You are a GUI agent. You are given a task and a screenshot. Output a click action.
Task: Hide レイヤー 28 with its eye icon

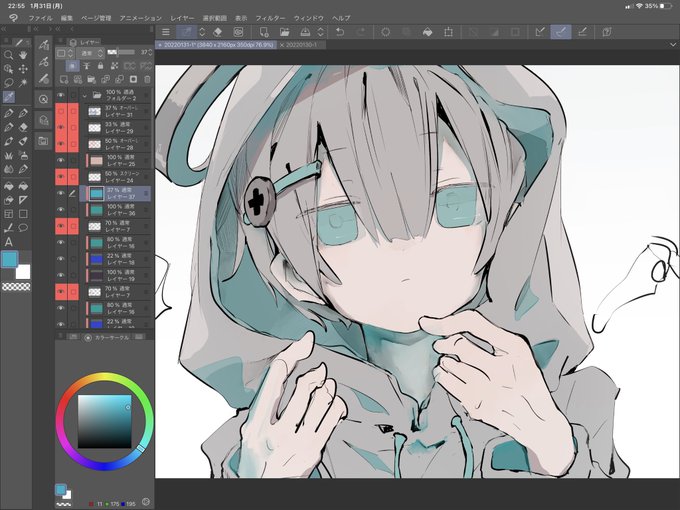(61, 144)
